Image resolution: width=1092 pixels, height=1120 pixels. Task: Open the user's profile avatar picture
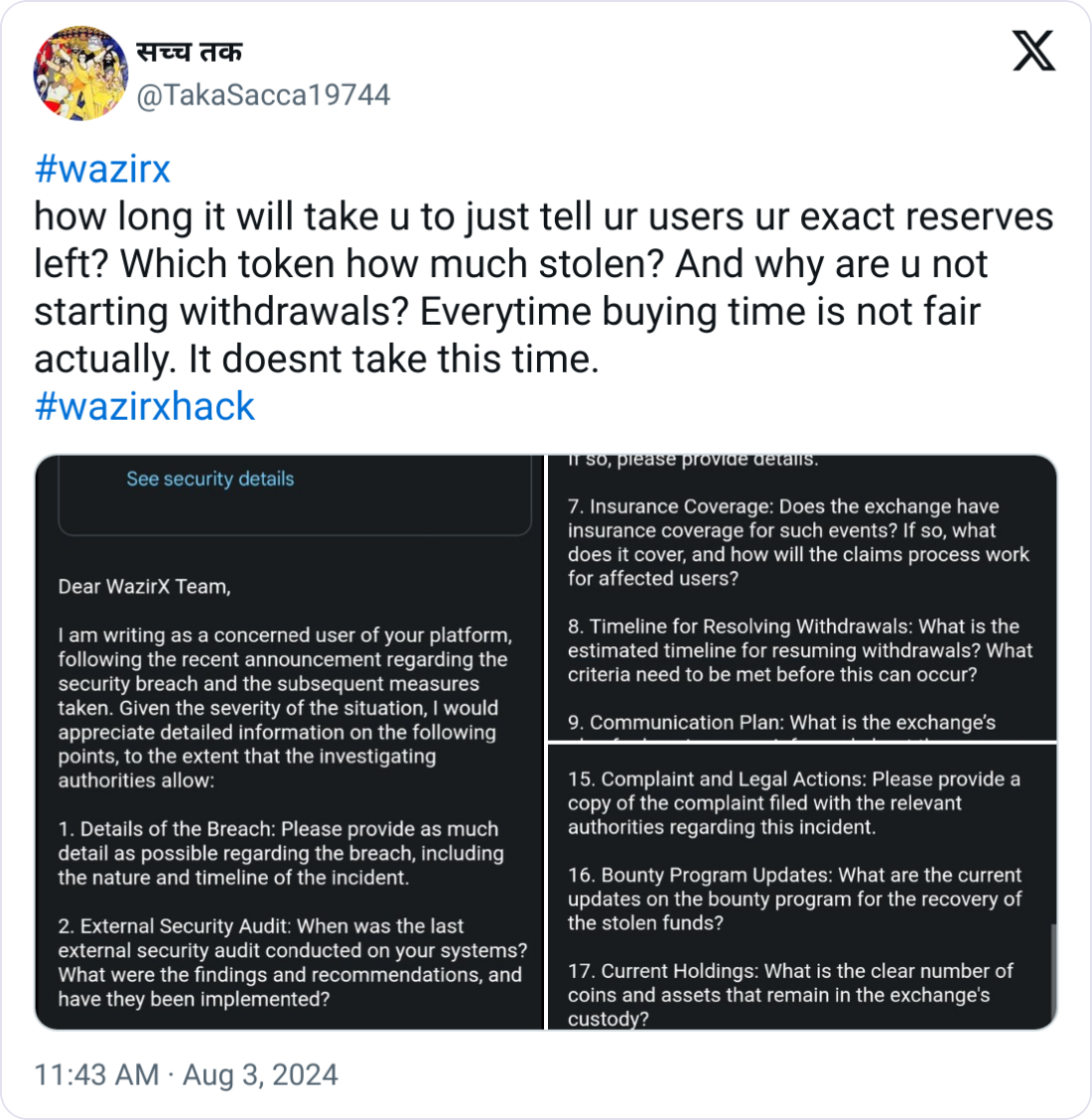click(80, 73)
